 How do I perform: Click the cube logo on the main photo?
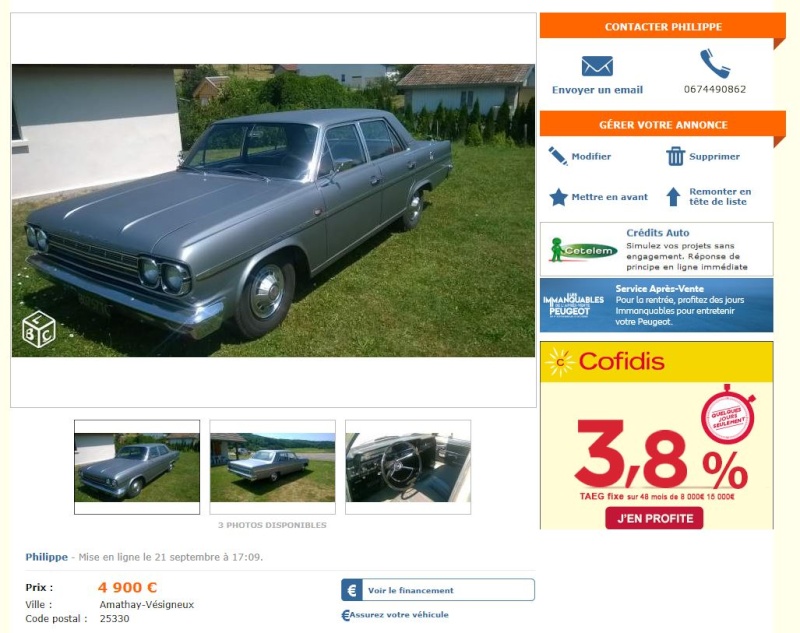[x=39, y=330]
